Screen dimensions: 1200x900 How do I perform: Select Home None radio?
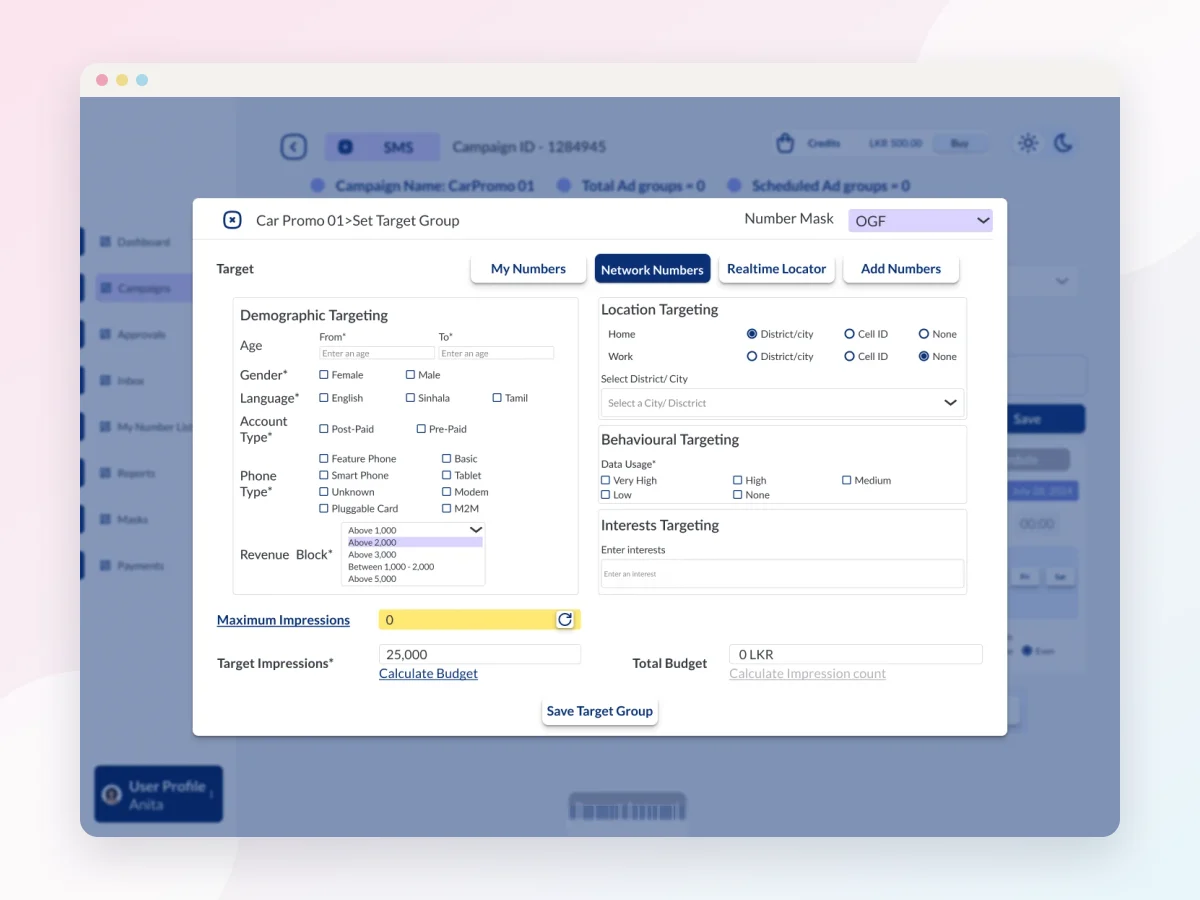pos(924,334)
